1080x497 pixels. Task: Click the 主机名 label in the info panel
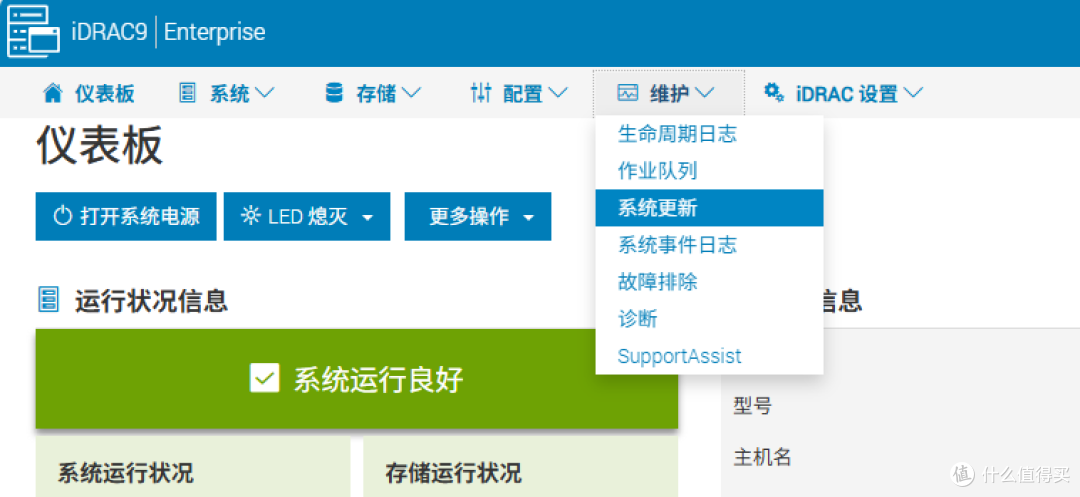762,456
